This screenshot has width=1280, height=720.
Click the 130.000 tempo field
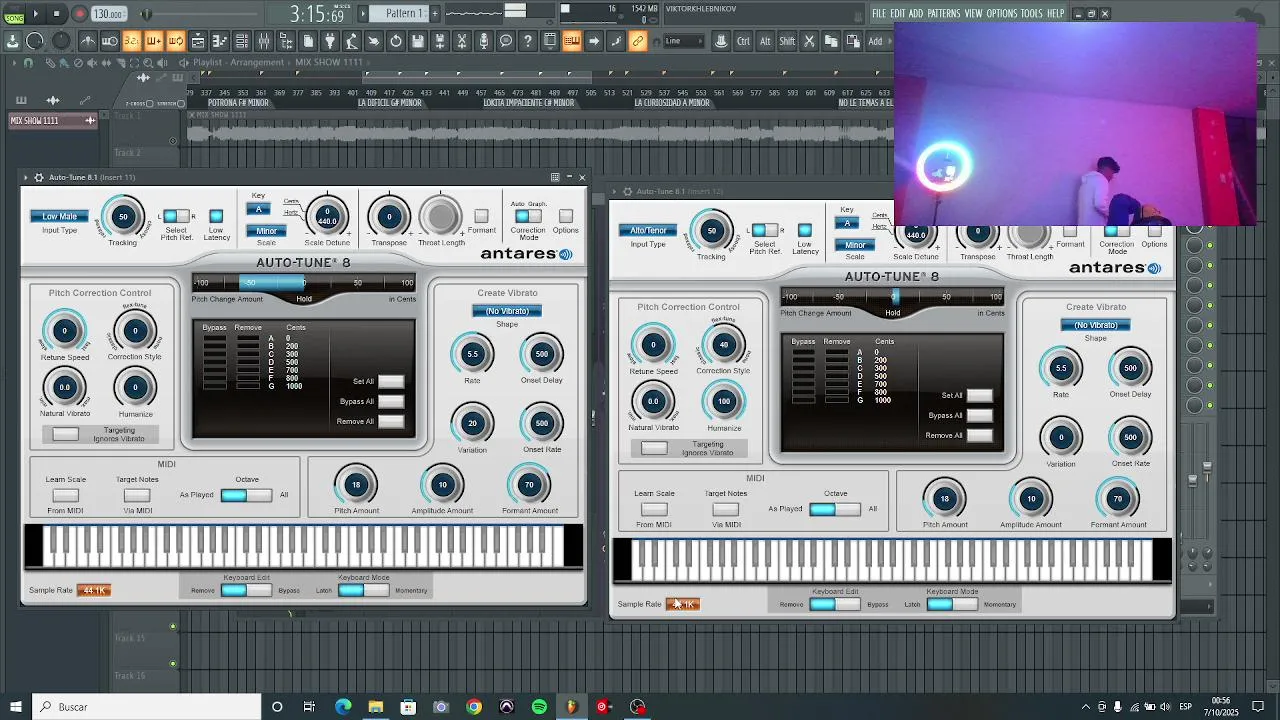(x=108, y=14)
